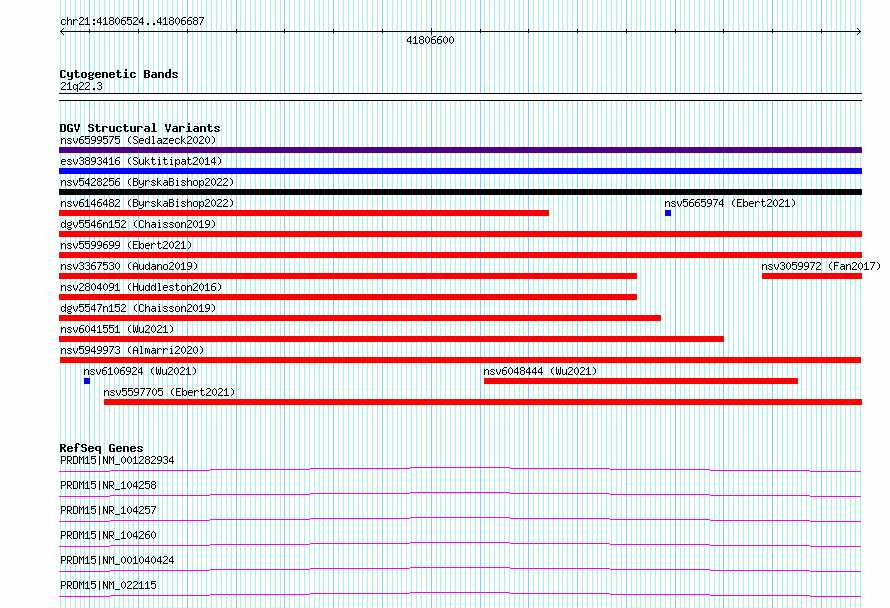Open the nsv6041551 (Wu2021) label
Screen dimensions: 890x608
(117, 329)
